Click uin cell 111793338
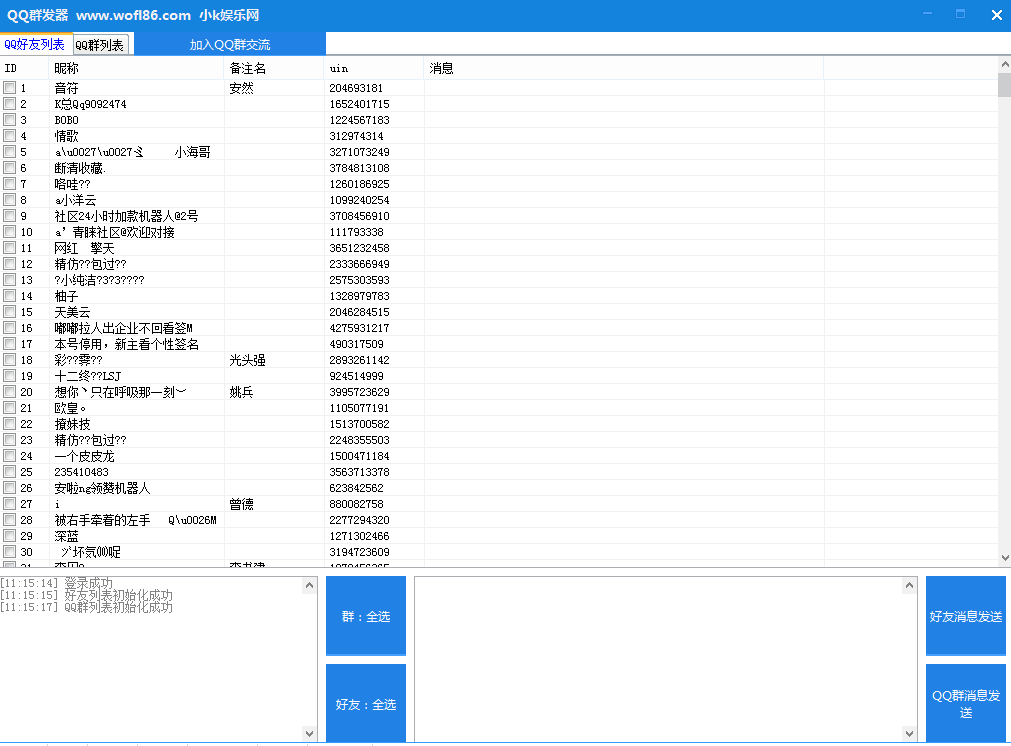The height and width of the screenshot is (746, 1011). pyautogui.click(x=356, y=232)
